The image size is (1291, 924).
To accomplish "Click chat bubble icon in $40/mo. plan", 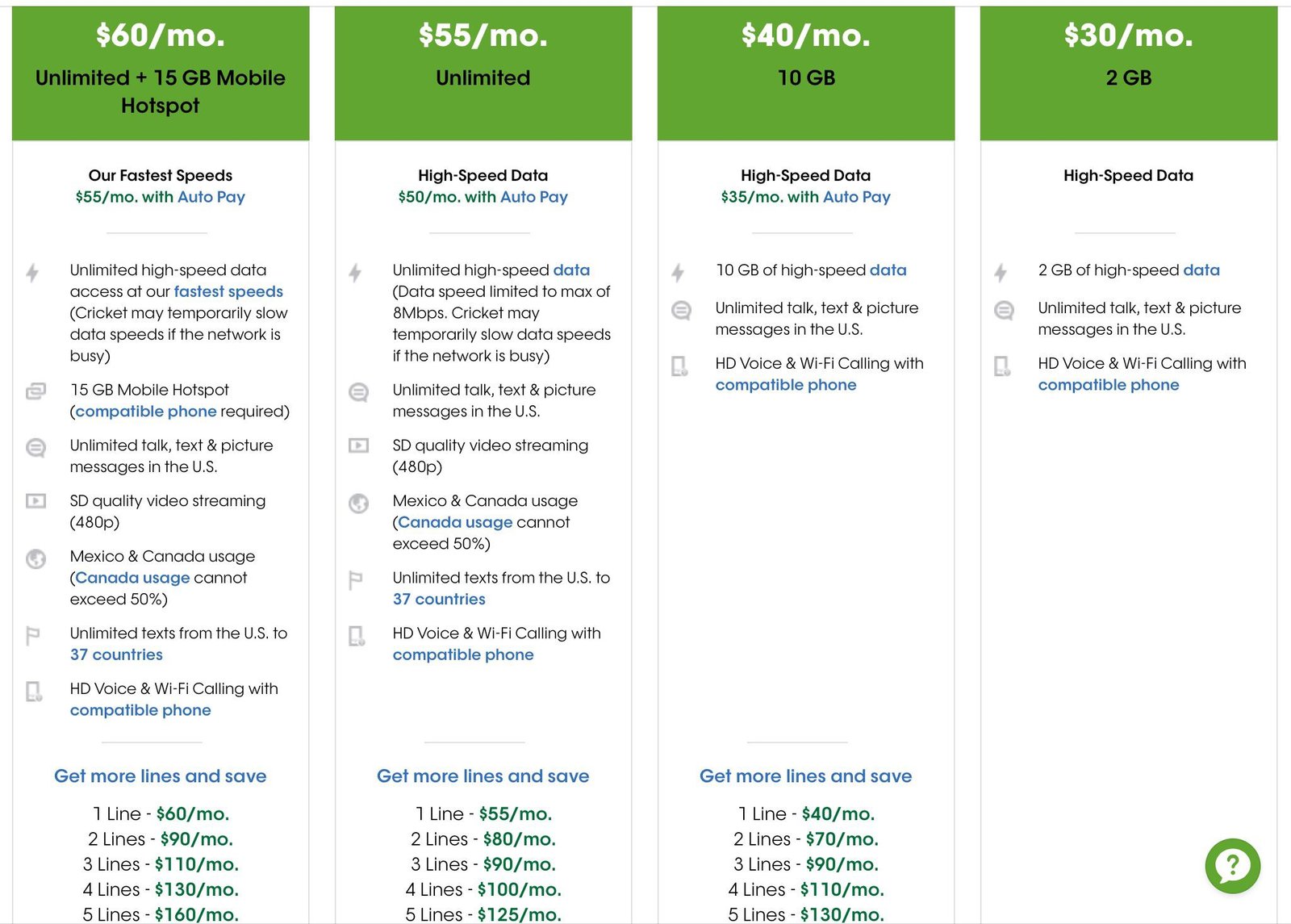I will (681, 310).
